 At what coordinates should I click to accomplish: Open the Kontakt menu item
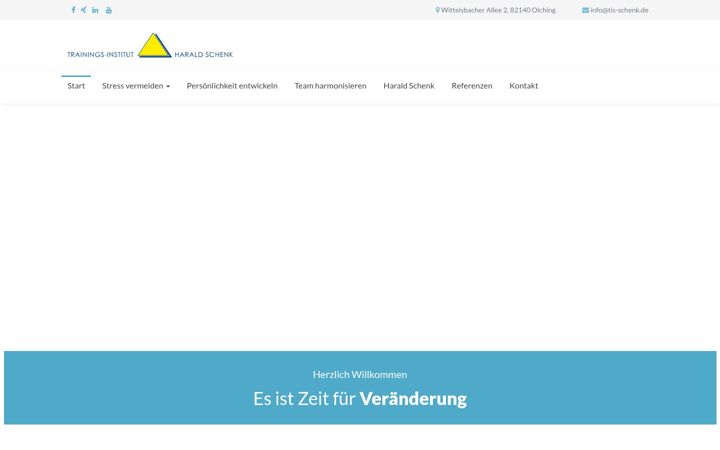coord(524,85)
